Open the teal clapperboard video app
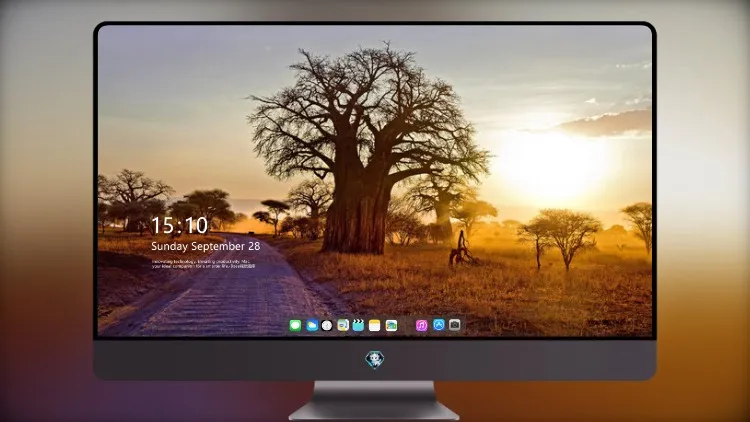 [358, 325]
